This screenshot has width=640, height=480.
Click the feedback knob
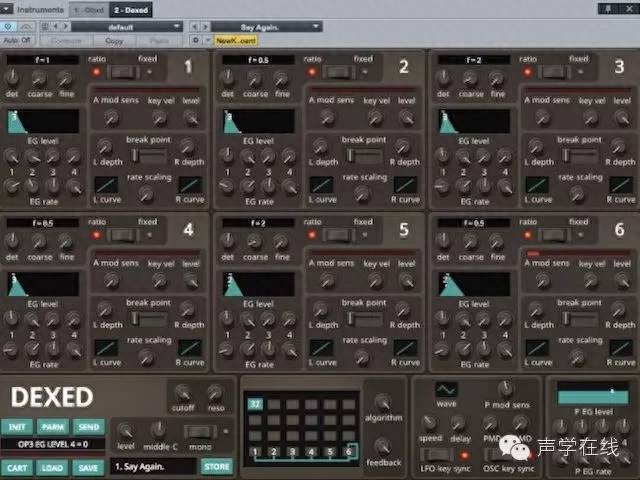[x=383, y=446]
